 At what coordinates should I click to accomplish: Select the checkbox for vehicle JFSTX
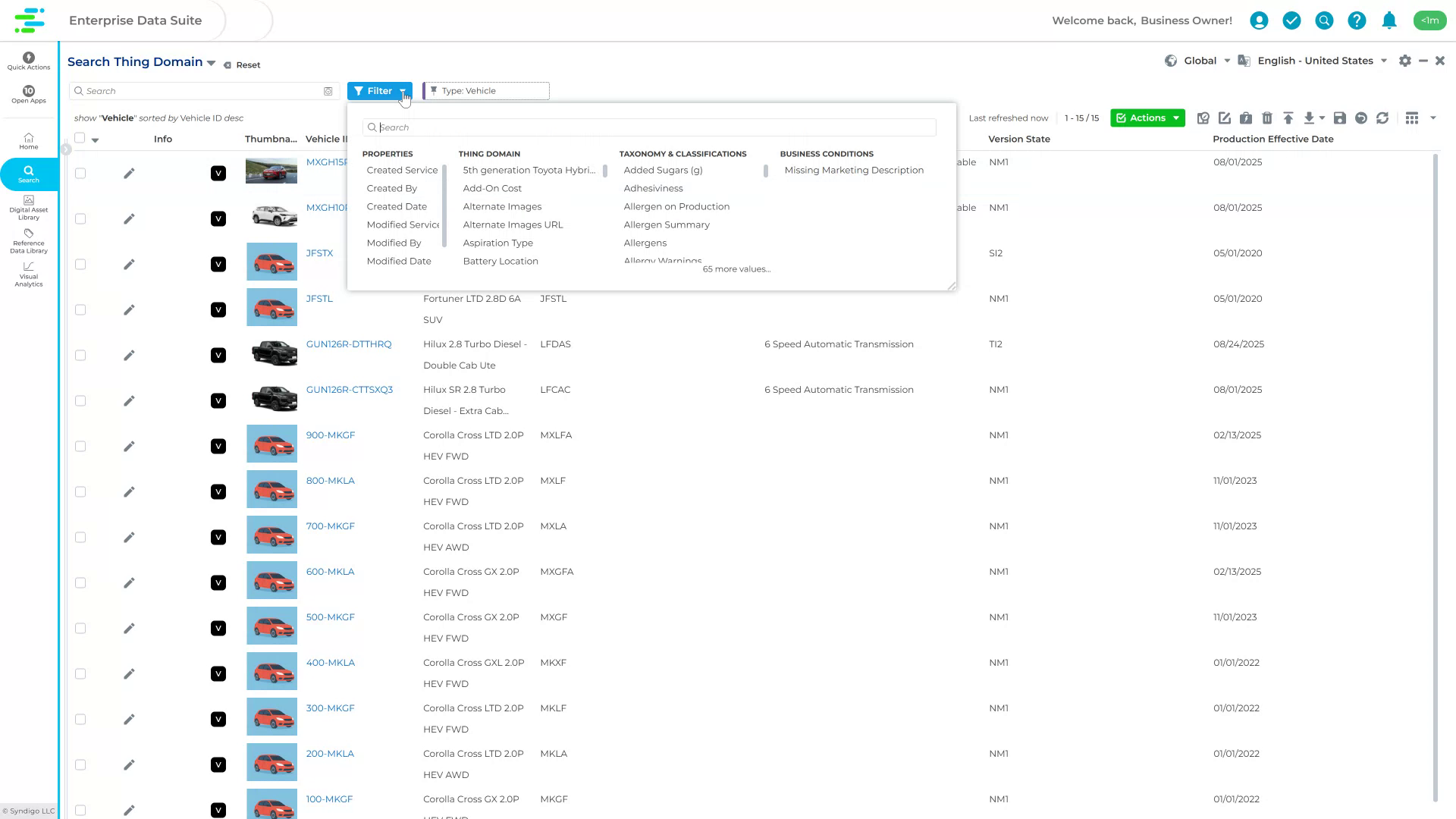pos(80,264)
